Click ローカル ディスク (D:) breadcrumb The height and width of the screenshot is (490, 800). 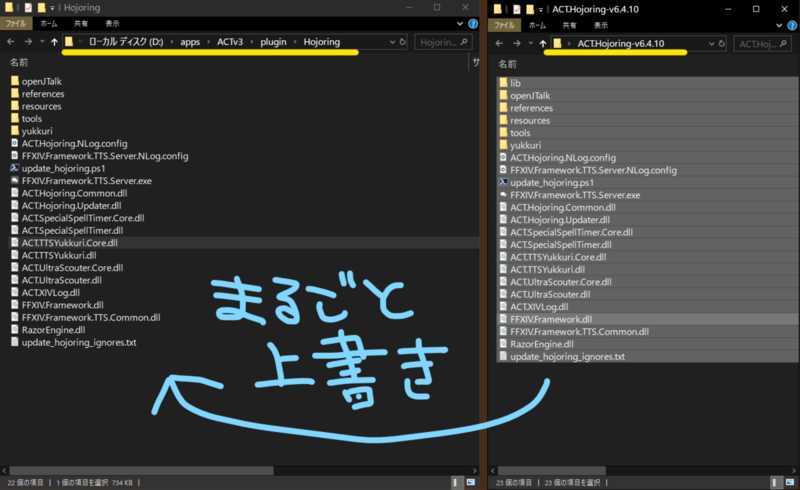tap(126, 42)
